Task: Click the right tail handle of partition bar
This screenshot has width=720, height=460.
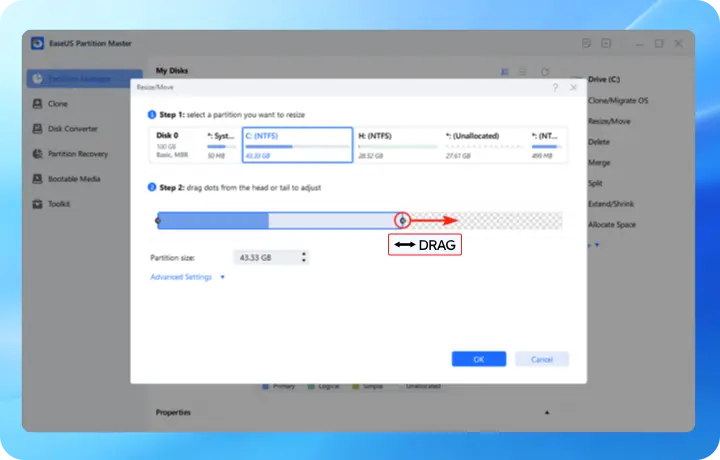Action: coord(403,221)
